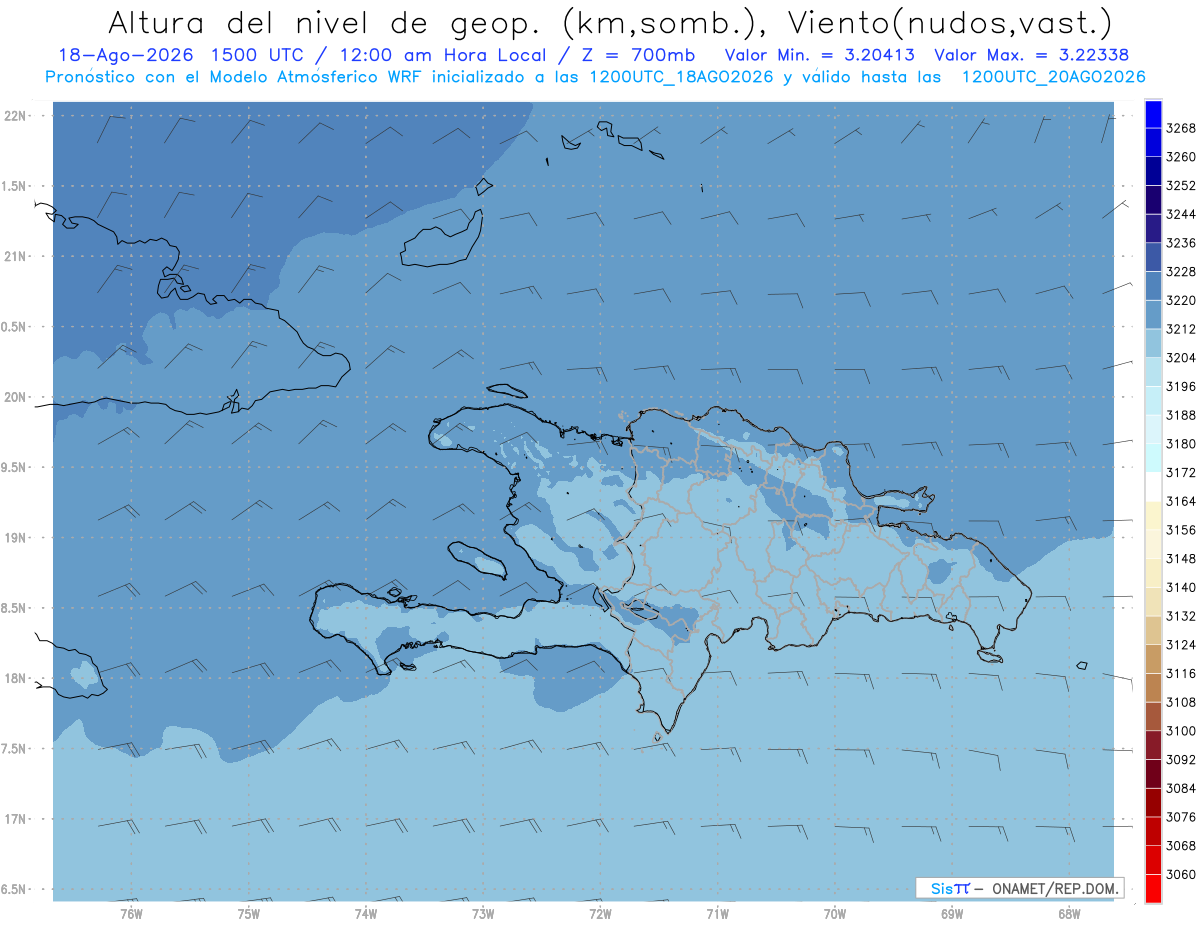Click the '74W' longitude axis label
1200x927 pixels.
366,914
